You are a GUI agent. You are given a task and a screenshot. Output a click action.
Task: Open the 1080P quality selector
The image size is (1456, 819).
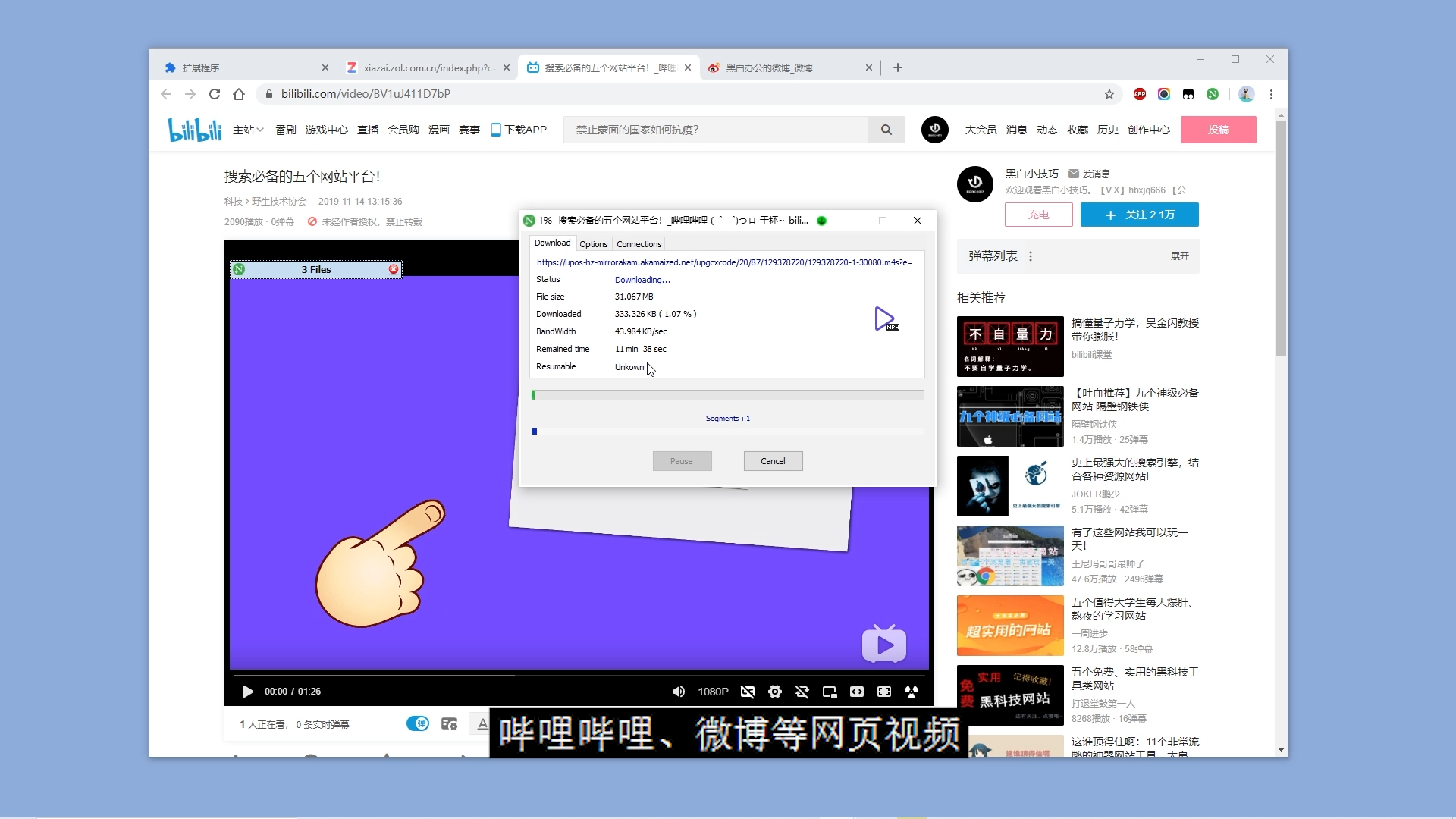point(713,692)
